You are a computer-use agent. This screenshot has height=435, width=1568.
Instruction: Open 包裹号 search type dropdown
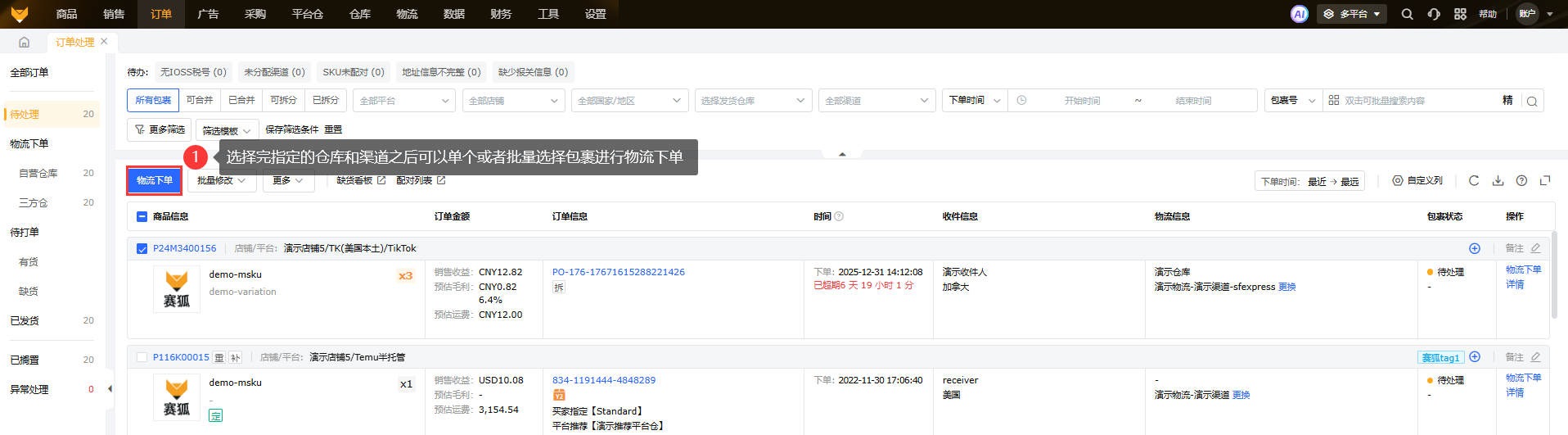1293,101
